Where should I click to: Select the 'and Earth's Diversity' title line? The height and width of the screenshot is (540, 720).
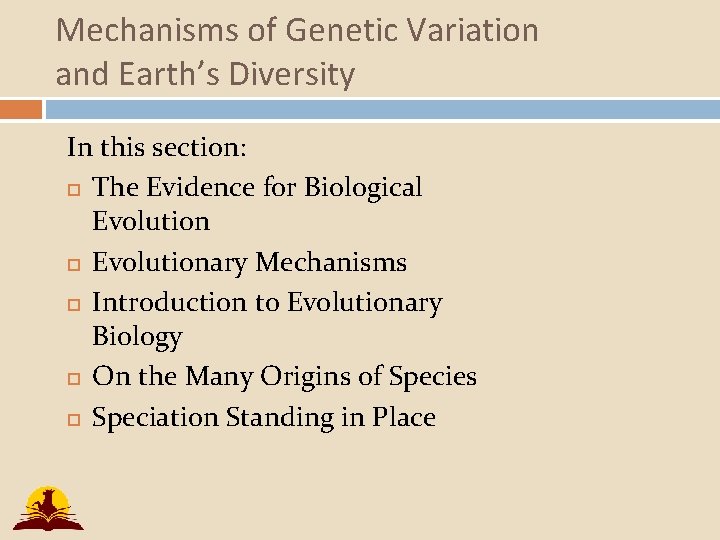tap(205, 74)
